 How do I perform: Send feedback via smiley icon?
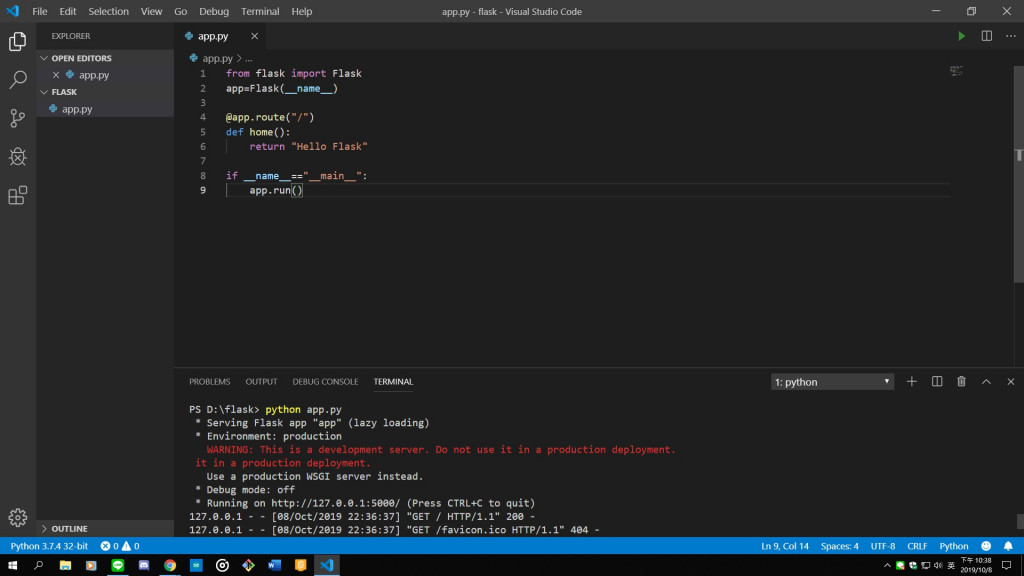pyautogui.click(x=986, y=546)
